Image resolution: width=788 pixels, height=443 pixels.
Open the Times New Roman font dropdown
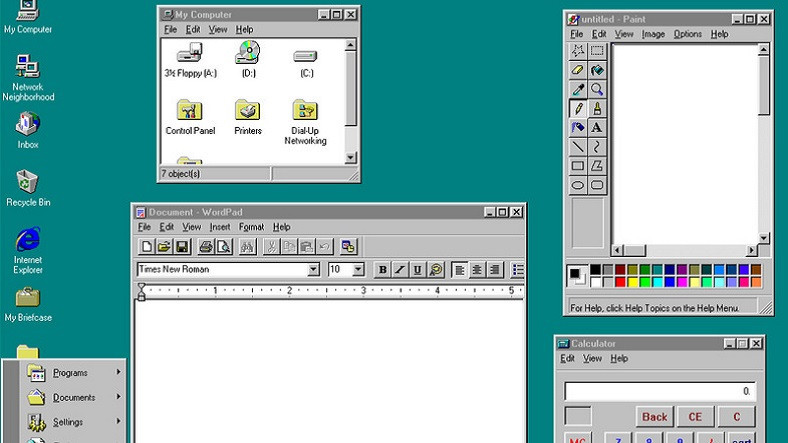coord(313,270)
